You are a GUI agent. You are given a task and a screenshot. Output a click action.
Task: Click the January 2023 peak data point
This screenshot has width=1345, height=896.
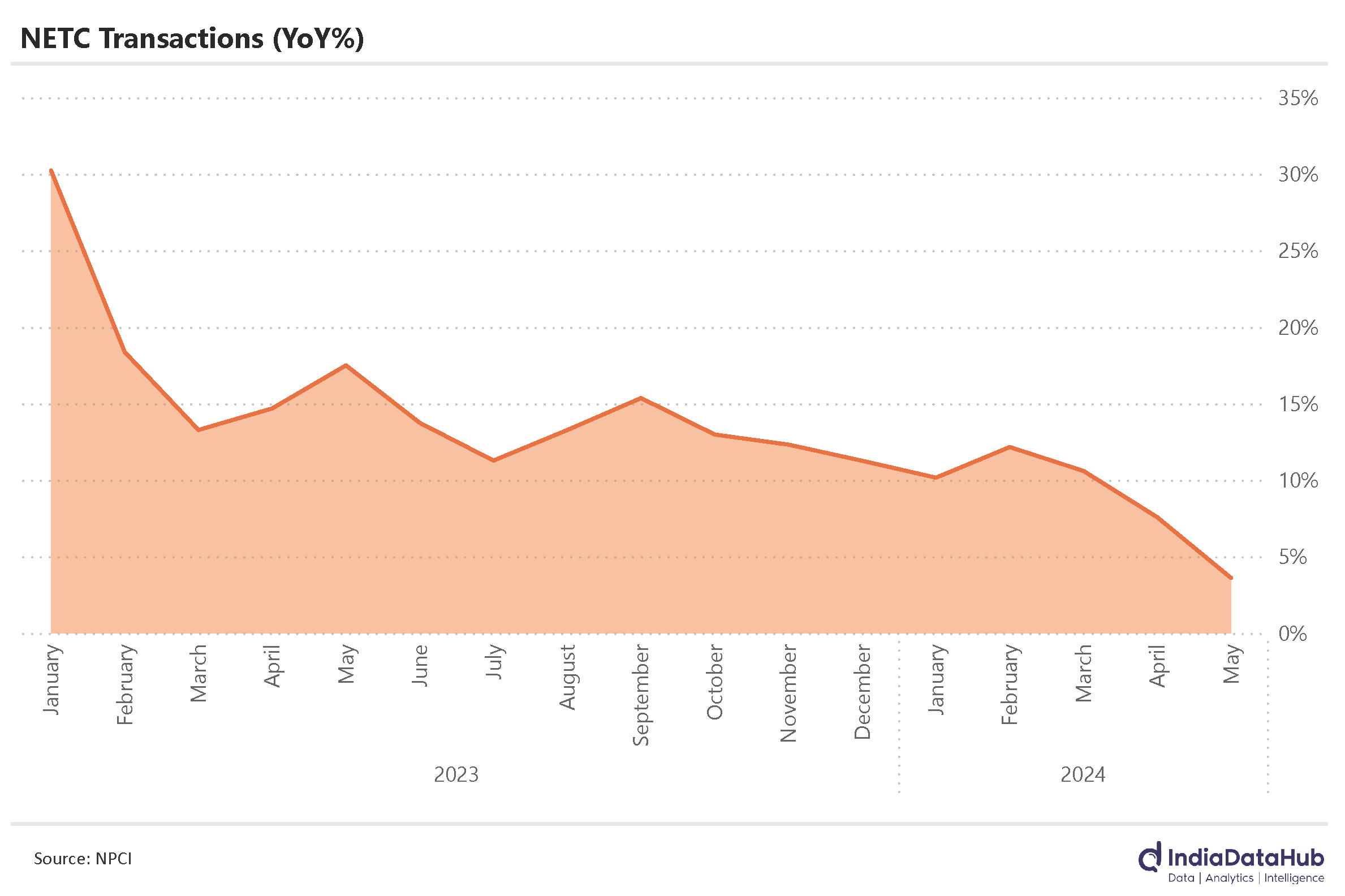coord(51,171)
